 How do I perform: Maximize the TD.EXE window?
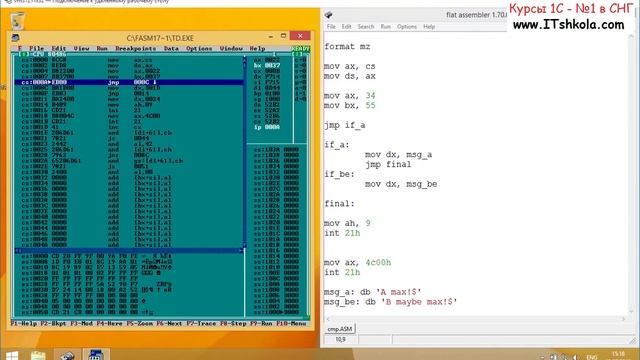(x=283, y=36)
